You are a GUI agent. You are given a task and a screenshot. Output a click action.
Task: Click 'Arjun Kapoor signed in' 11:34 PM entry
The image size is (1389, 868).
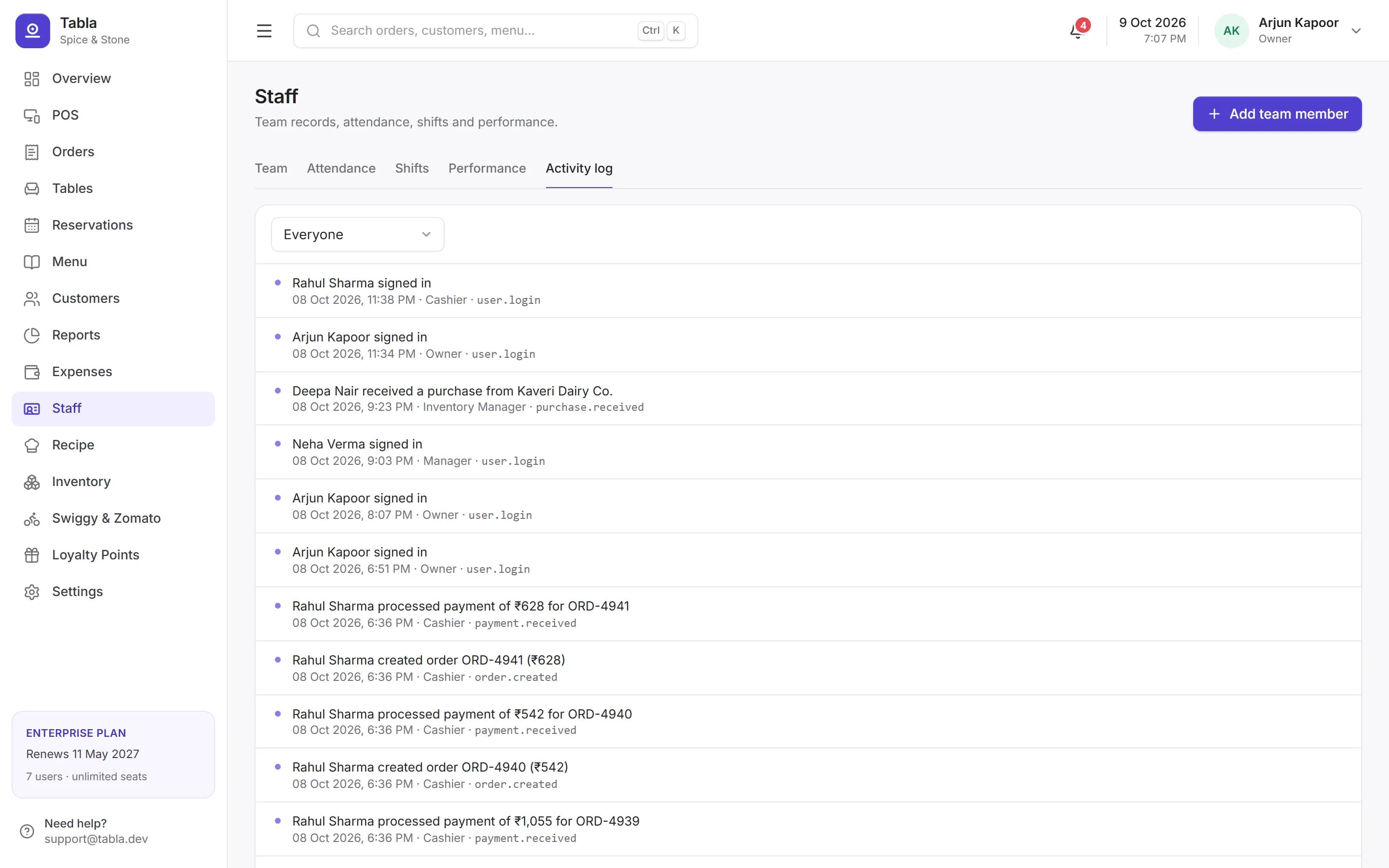(807, 345)
